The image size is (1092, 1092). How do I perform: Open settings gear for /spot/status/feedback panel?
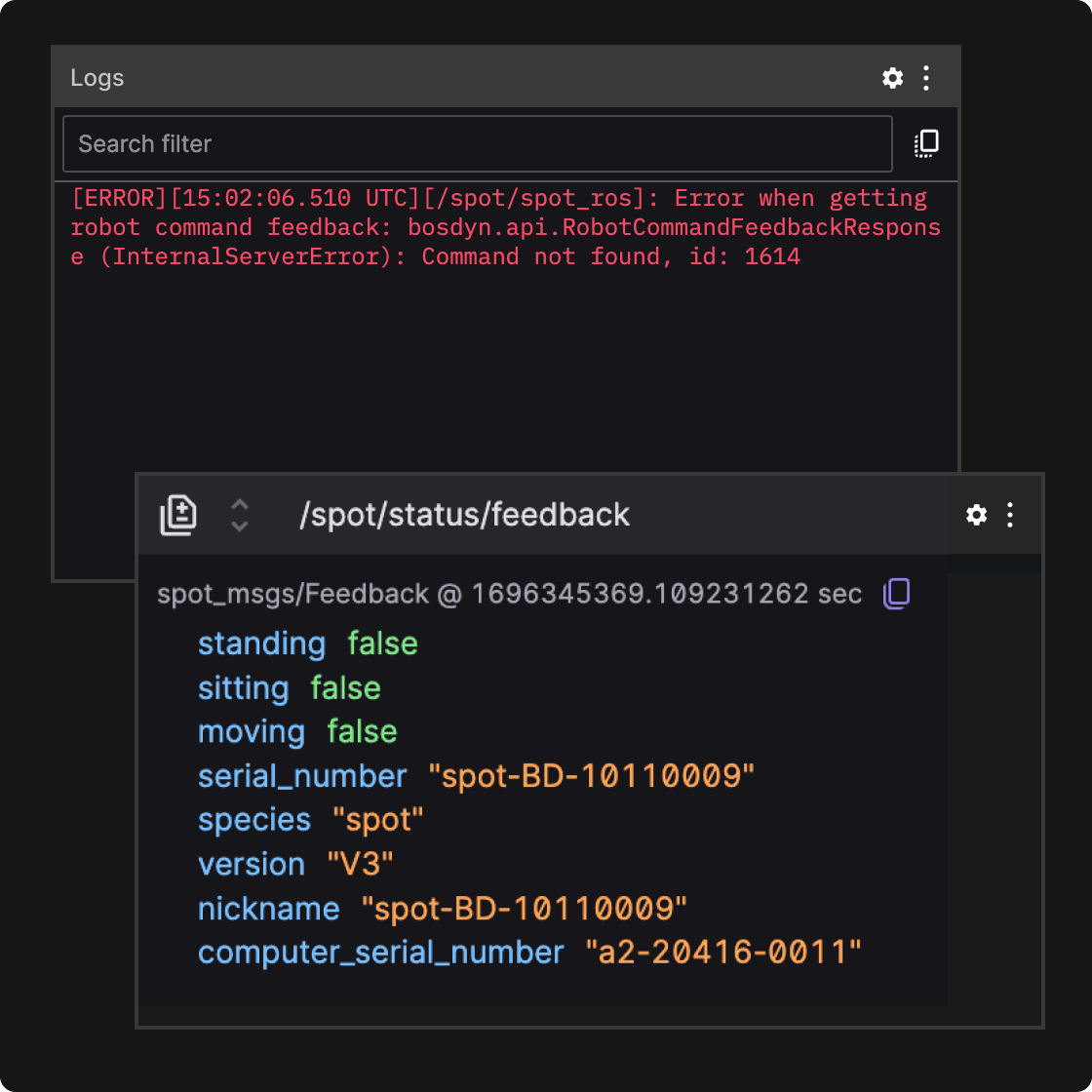(976, 515)
